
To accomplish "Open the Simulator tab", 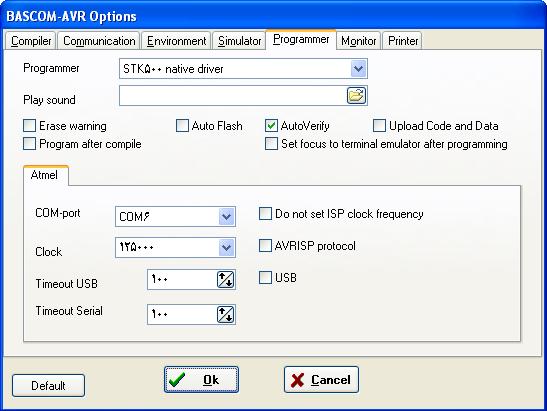I will click(239, 41).
